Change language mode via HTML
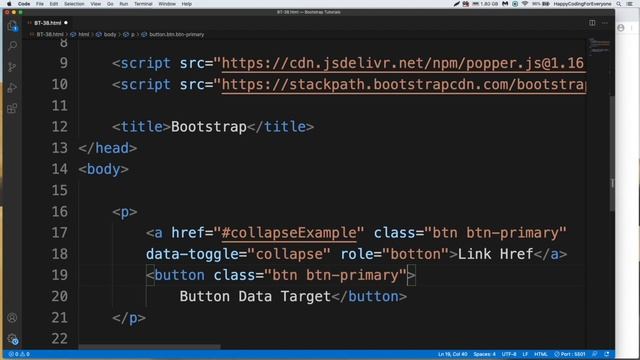The width and height of the screenshot is (640, 360). click(x=541, y=354)
